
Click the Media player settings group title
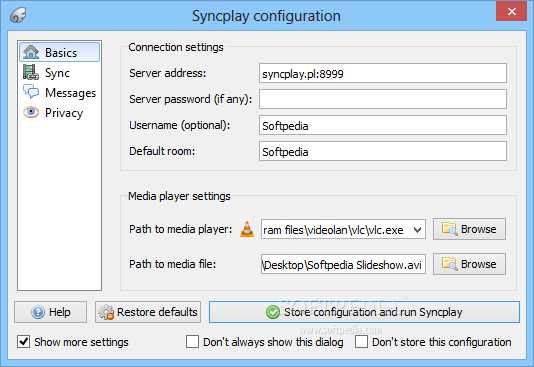click(179, 196)
